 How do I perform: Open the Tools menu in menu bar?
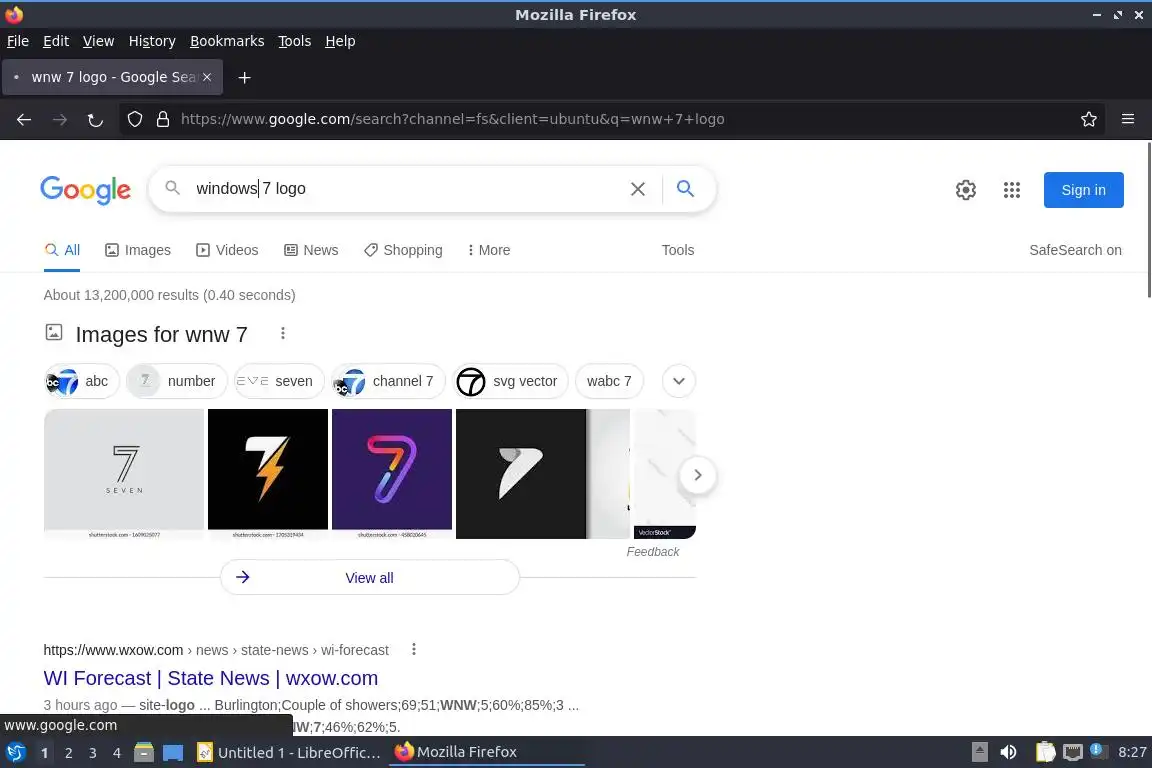click(x=295, y=41)
